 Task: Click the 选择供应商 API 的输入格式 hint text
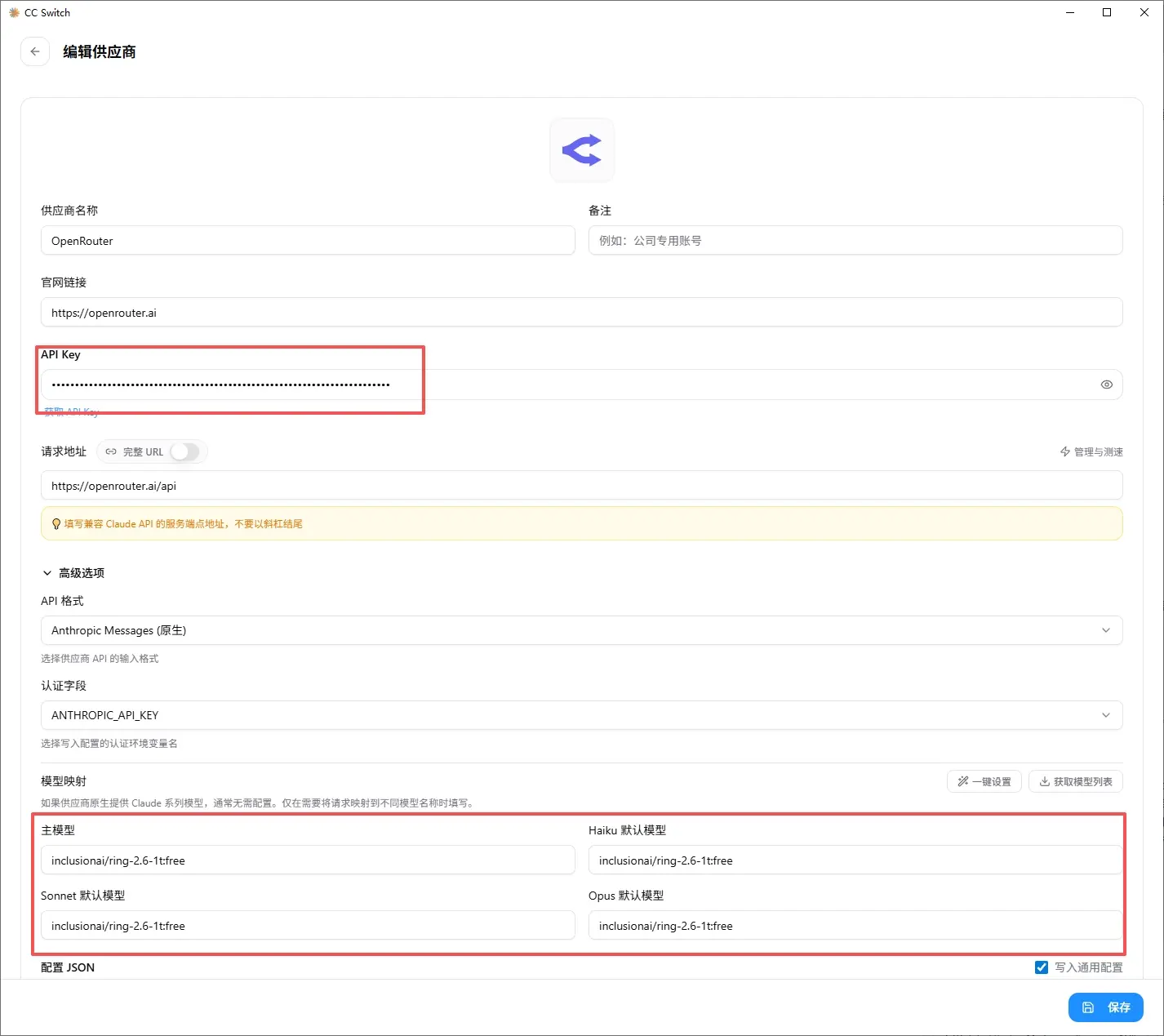(100, 659)
